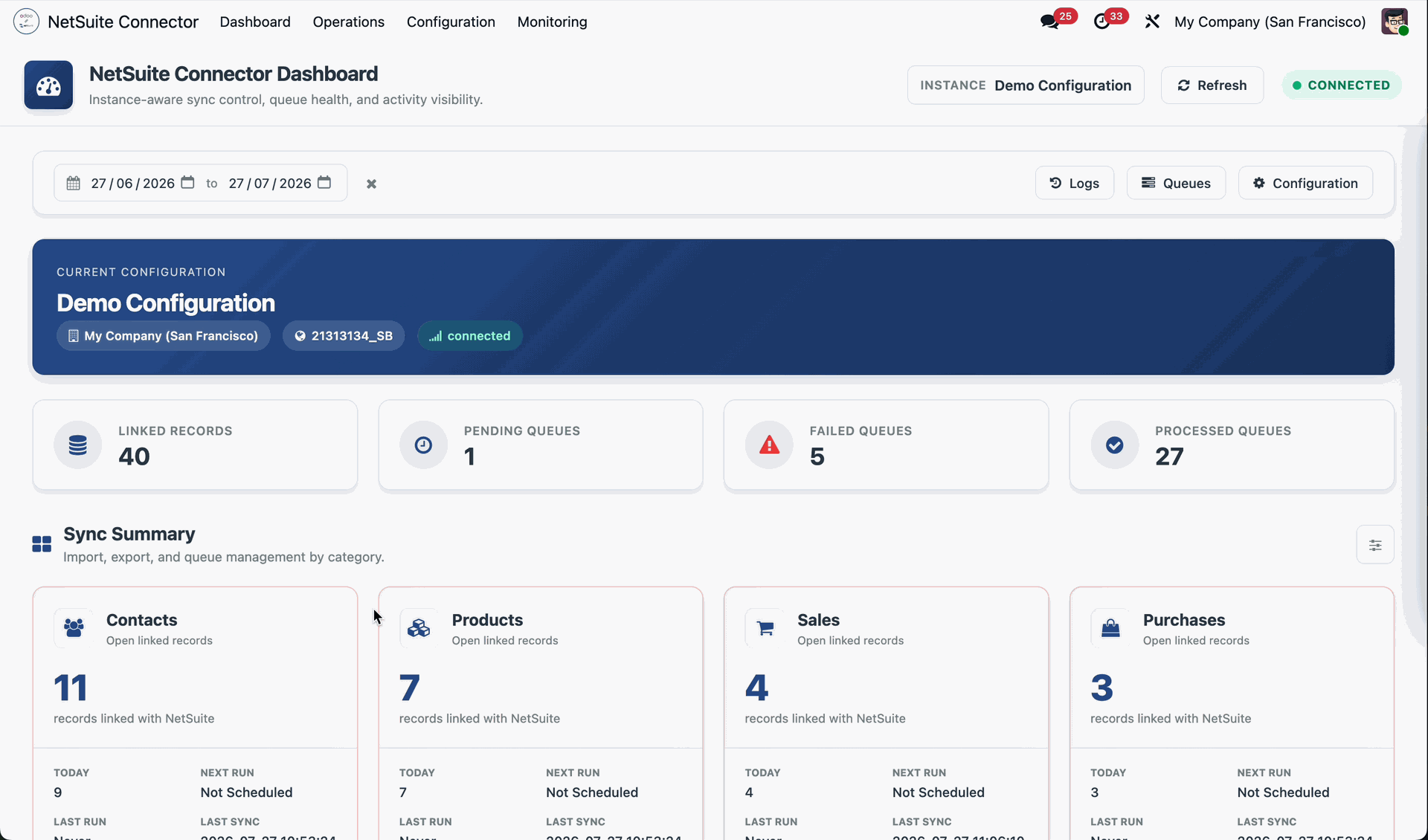Click Sales Next Run 'Not Scheduled' value

coord(939,792)
